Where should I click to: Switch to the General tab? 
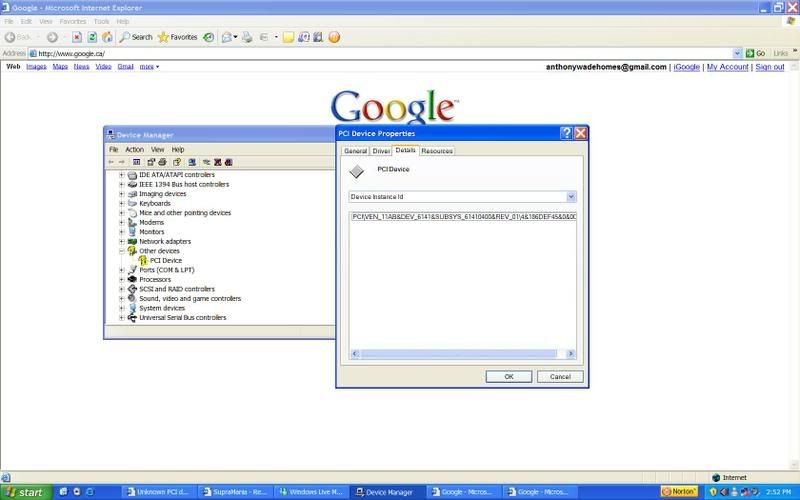coord(356,151)
